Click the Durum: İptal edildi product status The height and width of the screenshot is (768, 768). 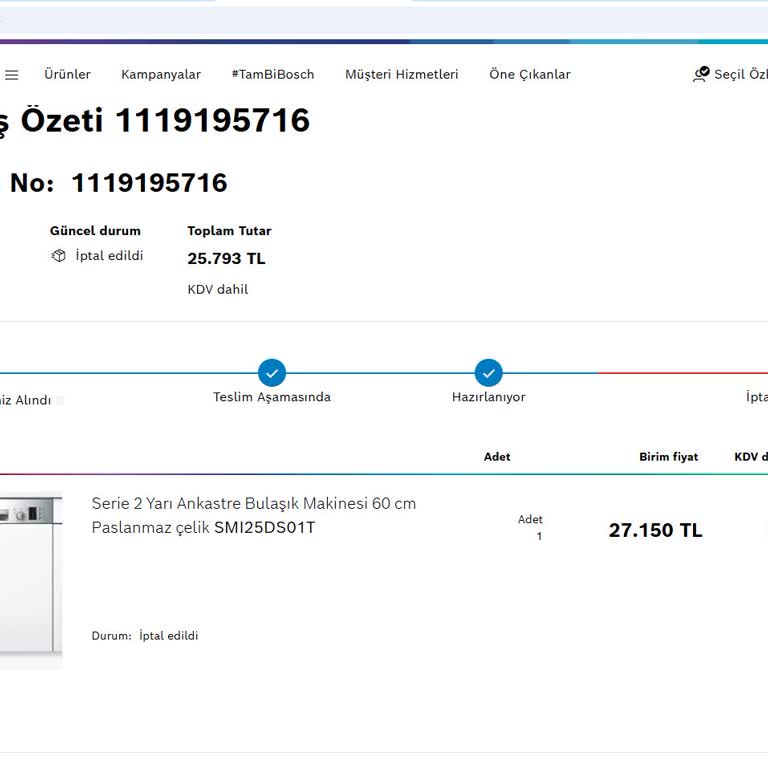tap(145, 636)
